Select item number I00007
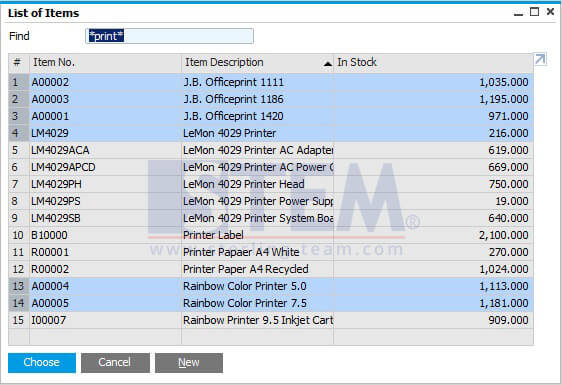 [x=49, y=320]
